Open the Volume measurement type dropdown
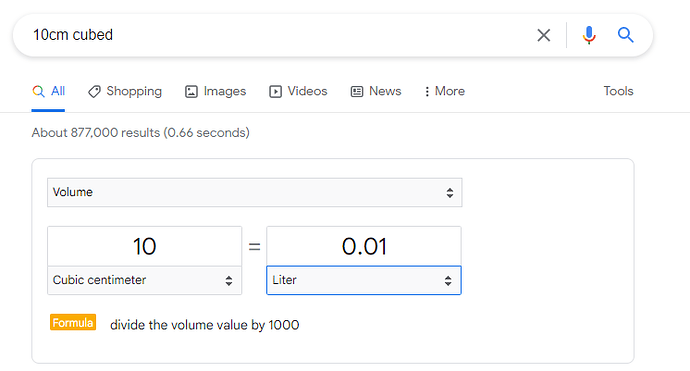 click(x=255, y=192)
